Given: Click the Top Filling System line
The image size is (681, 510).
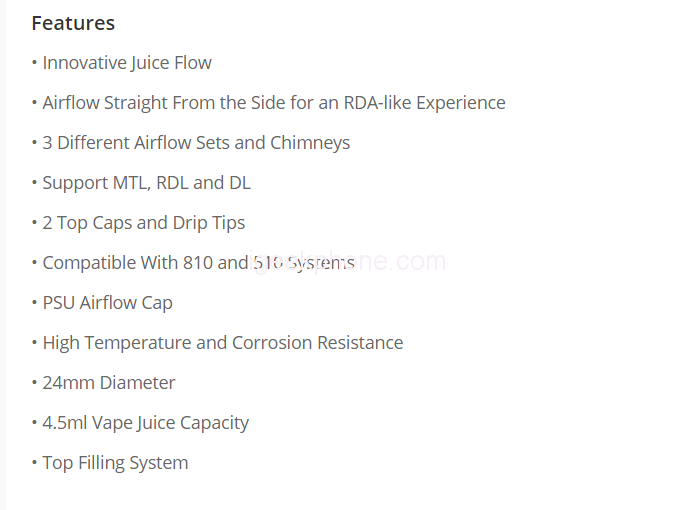Looking at the screenshot, I should point(115,463).
